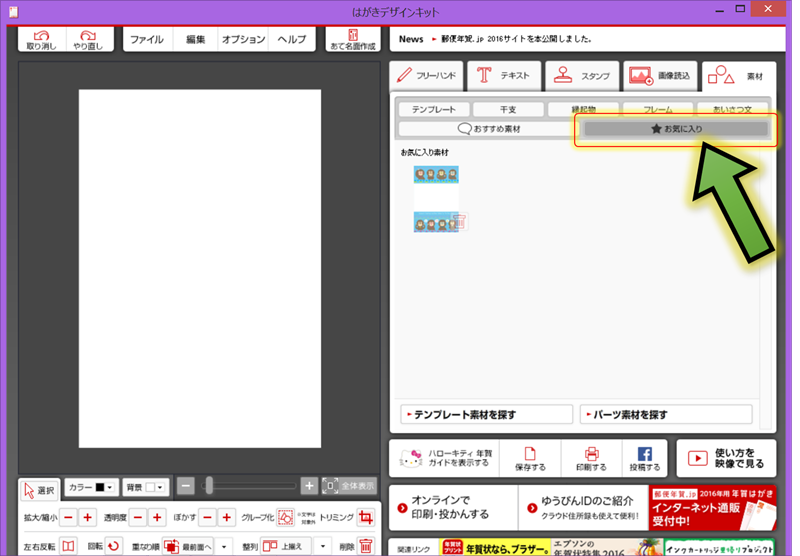Open the カラー color dropdown
This screenshot has width=800, height=556.
coord(92,487)
